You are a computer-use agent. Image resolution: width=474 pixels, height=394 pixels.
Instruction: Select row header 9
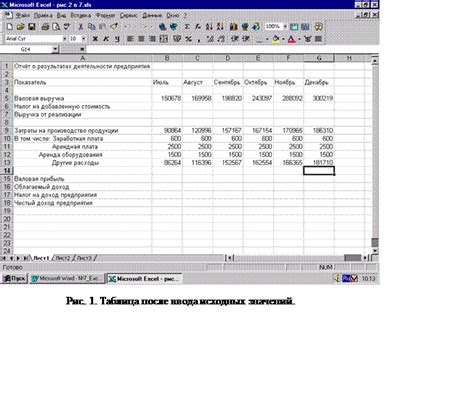[x=7, y=130]
